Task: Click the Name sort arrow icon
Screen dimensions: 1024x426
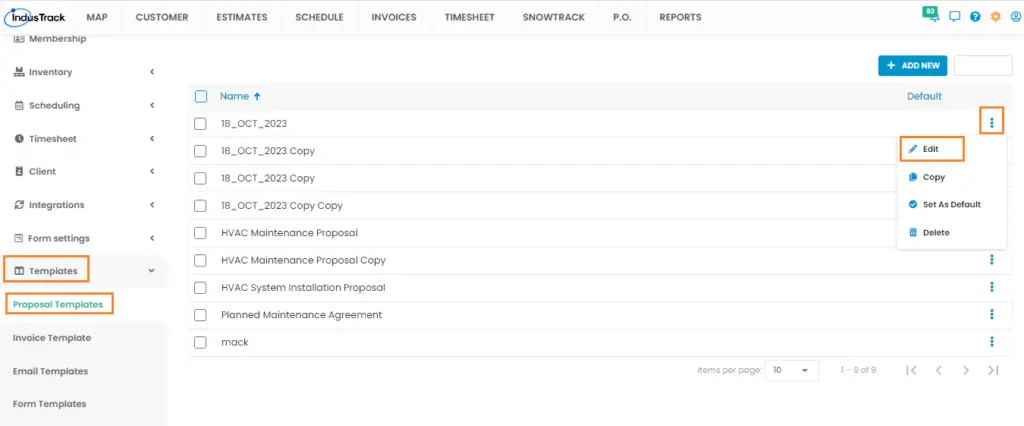Action: pyautogui.click(x=257, y=96)
